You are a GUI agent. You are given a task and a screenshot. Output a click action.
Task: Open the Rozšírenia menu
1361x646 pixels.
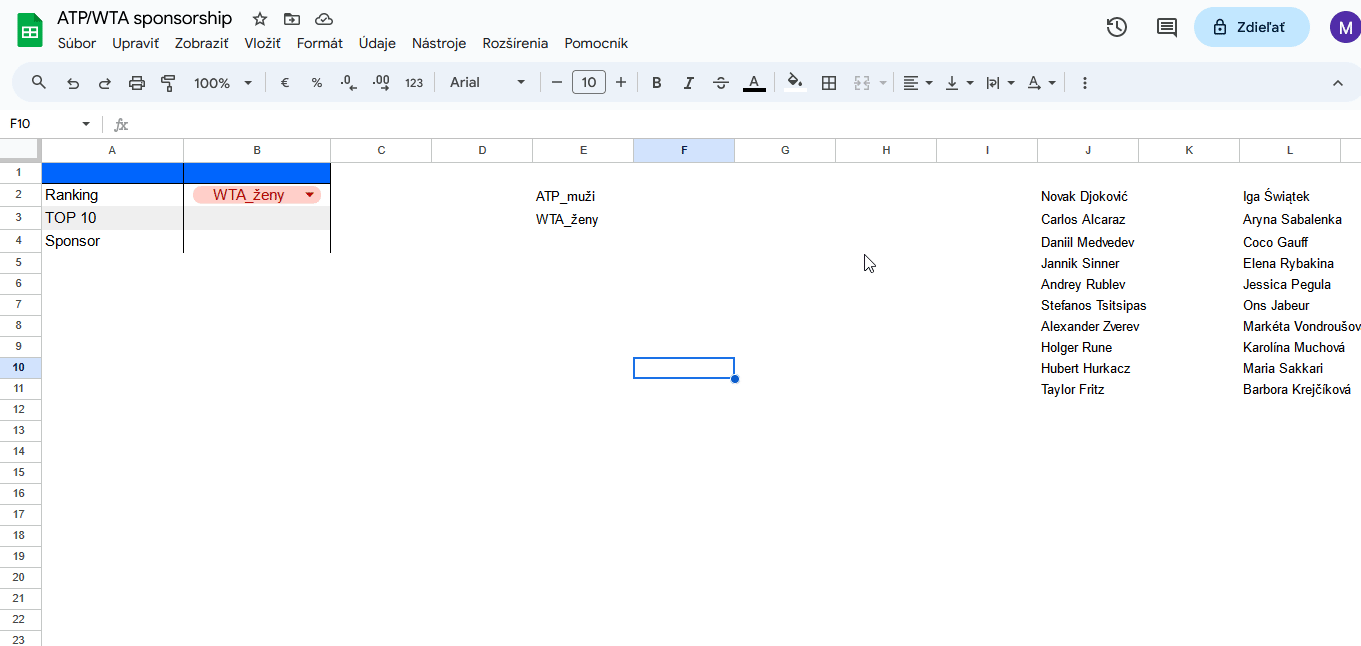click(x=515, y=43)
